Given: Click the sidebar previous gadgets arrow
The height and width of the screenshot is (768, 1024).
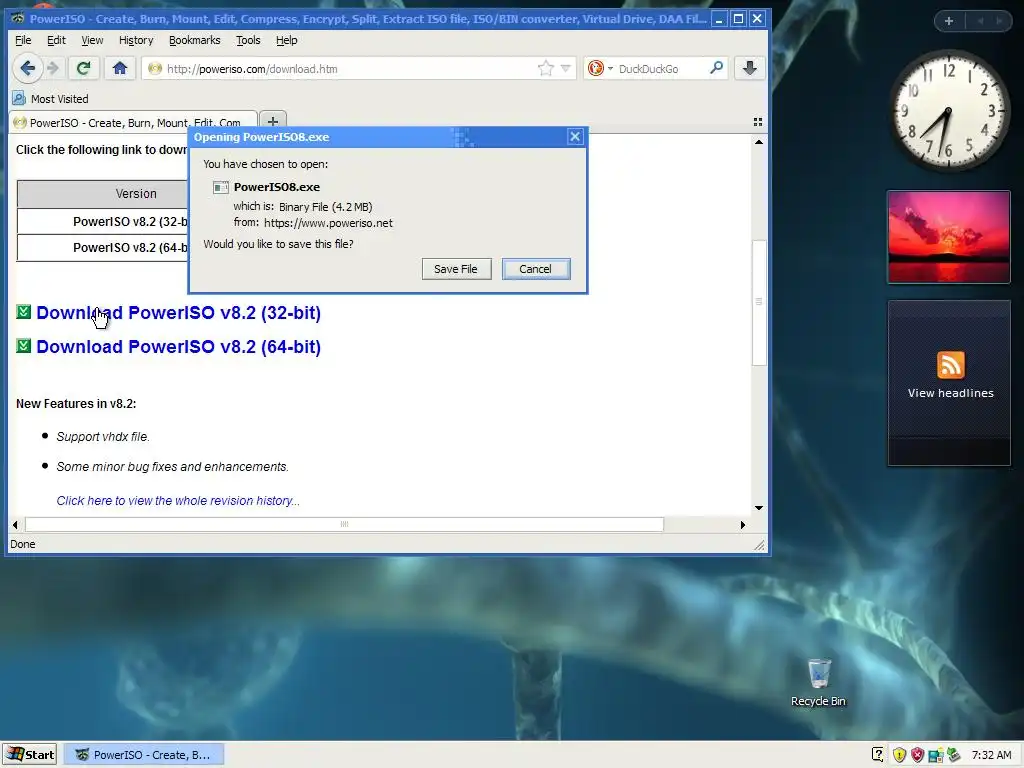Looking at the screenshot, I should [x=980, y=21].
